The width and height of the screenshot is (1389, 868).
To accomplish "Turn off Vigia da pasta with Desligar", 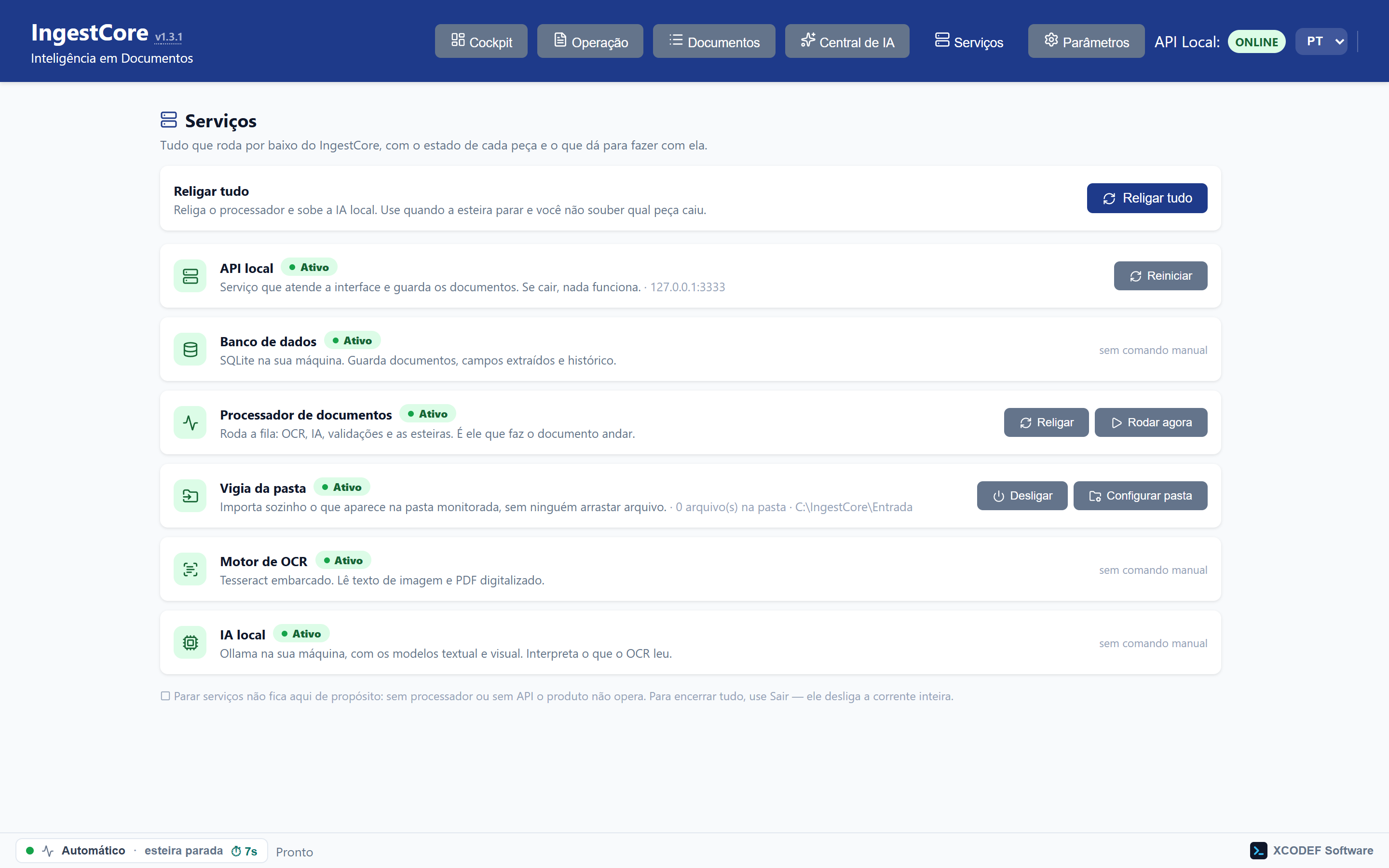I will 1022,496.
